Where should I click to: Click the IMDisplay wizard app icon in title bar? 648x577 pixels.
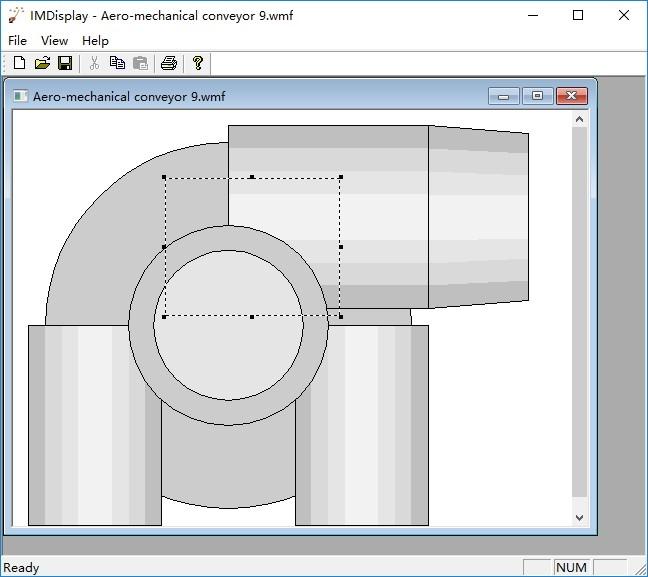16,16
